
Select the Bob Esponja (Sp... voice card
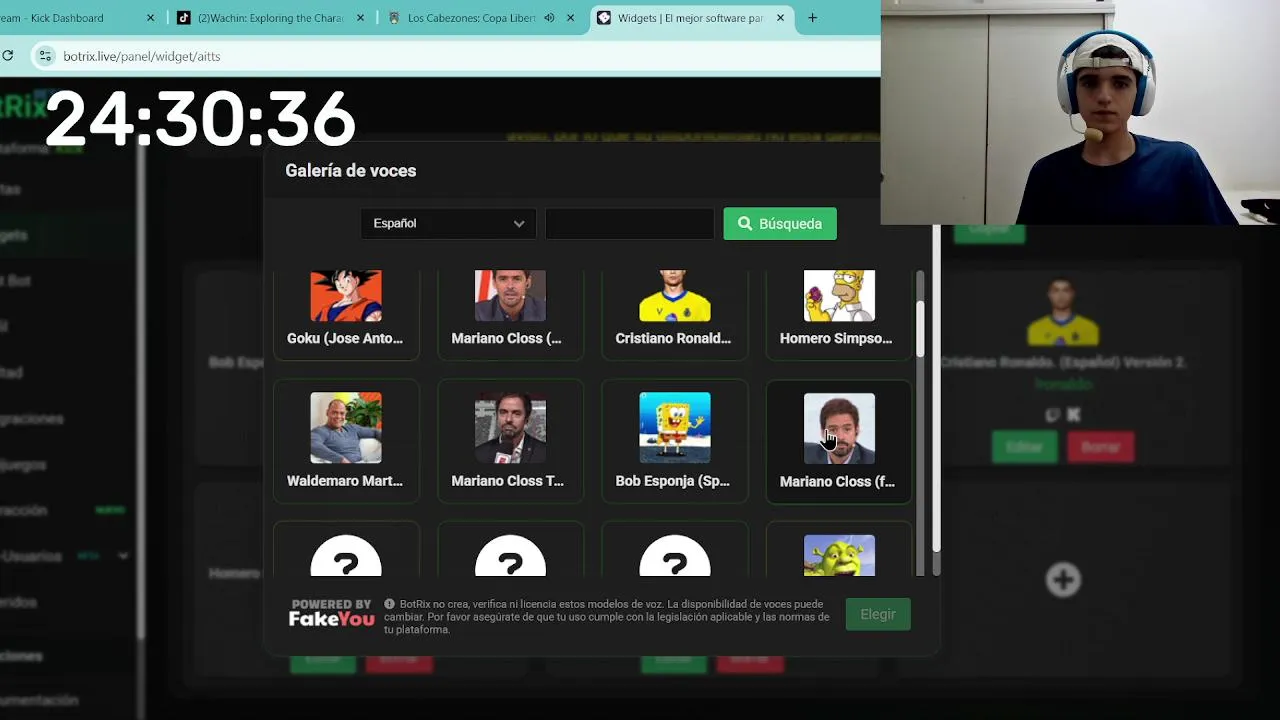point(674,440)
